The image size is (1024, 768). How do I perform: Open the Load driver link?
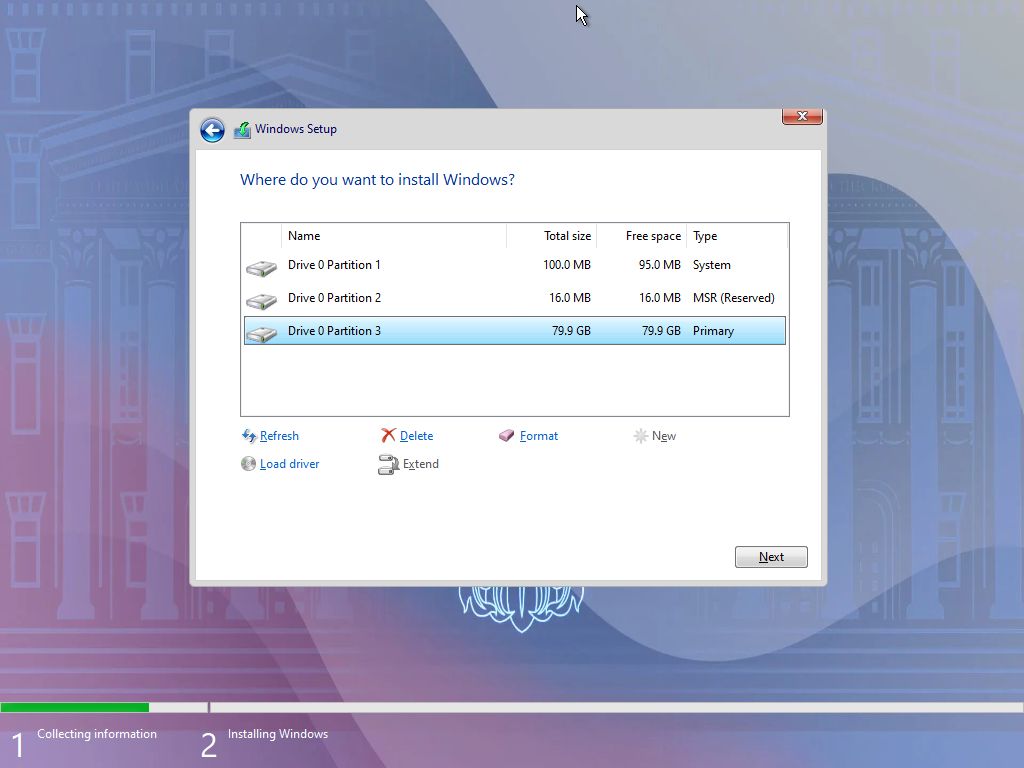289,464
